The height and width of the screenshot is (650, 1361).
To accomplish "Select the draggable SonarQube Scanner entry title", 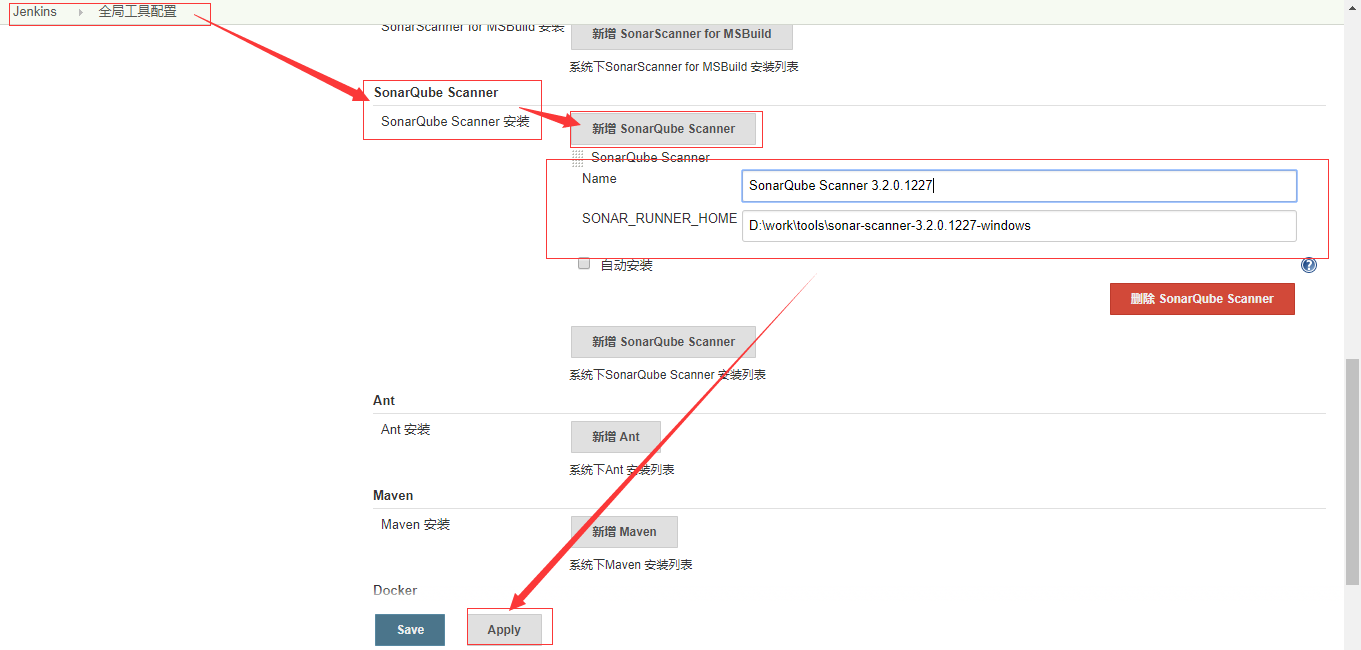I will tap(650, 157).
